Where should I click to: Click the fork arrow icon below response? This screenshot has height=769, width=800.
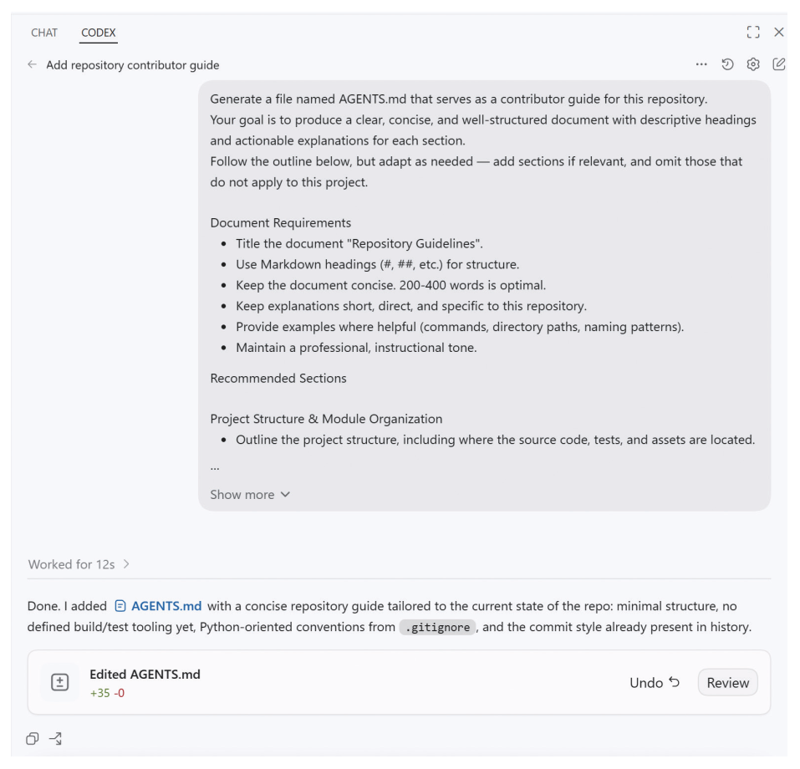pos(56,738)
